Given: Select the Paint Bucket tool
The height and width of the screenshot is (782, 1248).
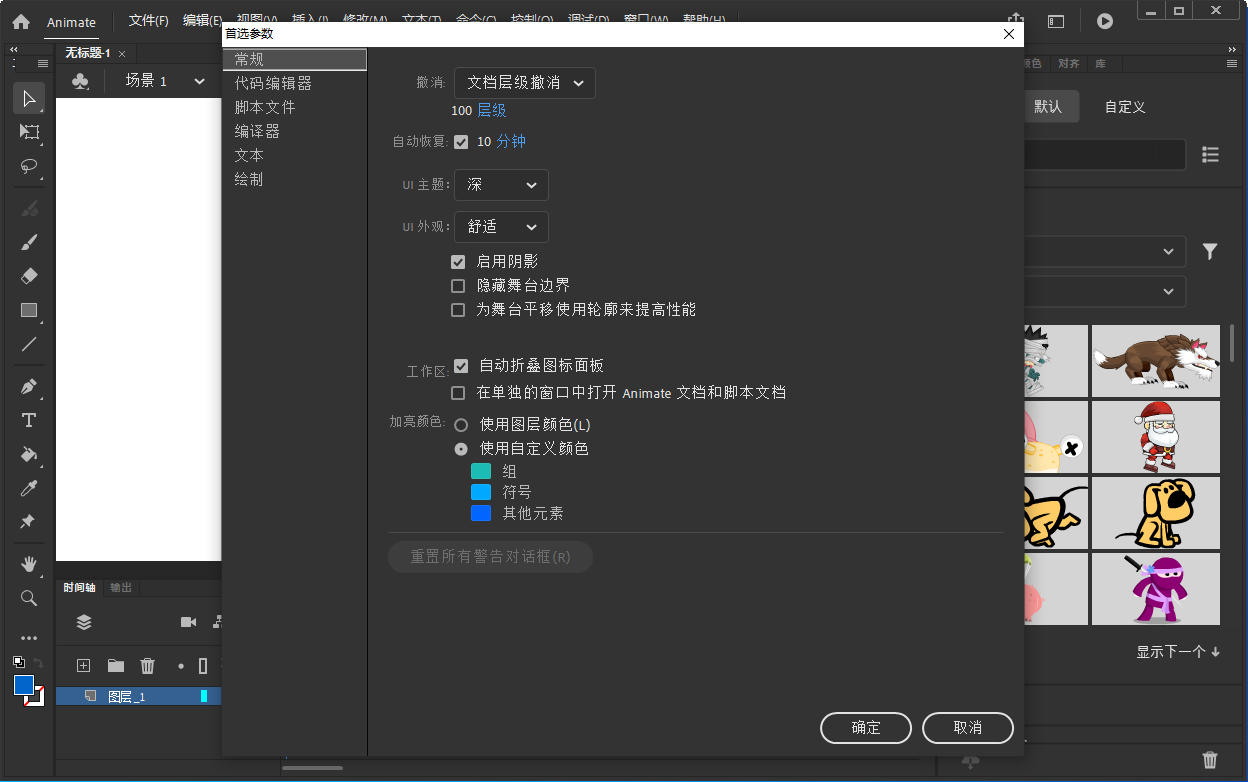Looking at the screenshot, I should (x=29, y=457).
